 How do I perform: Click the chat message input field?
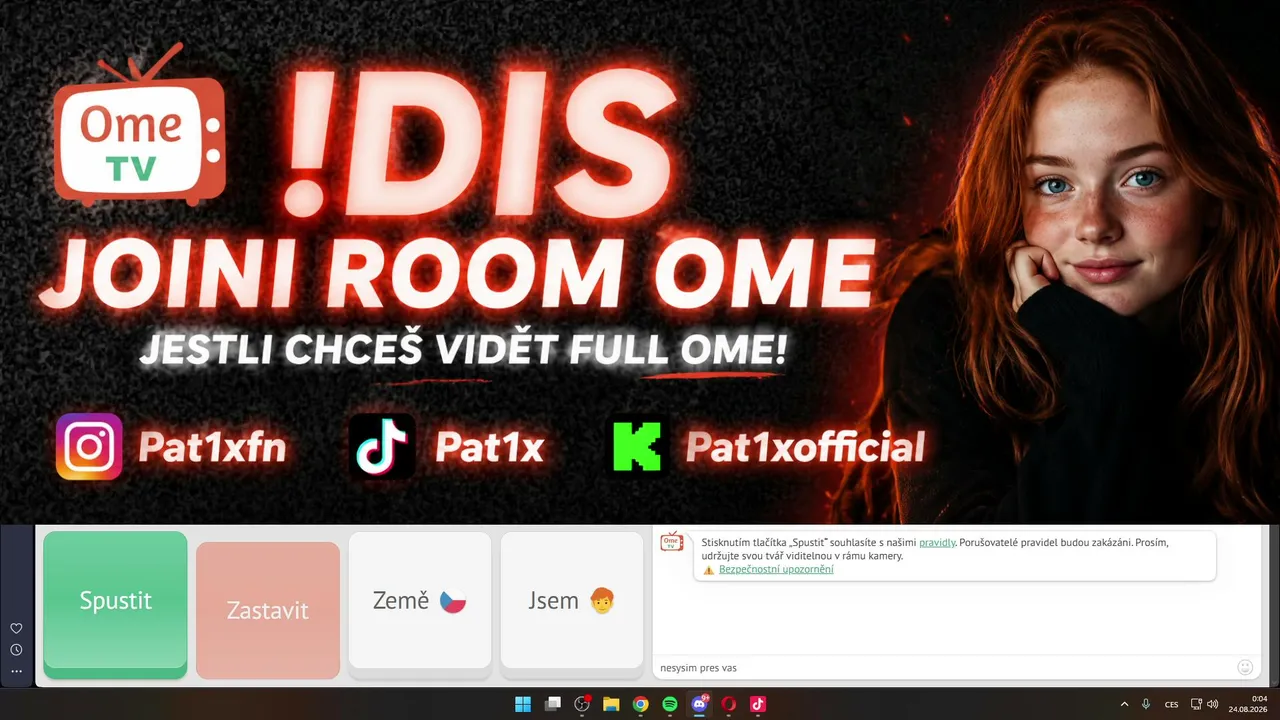[x=945, y=667]
